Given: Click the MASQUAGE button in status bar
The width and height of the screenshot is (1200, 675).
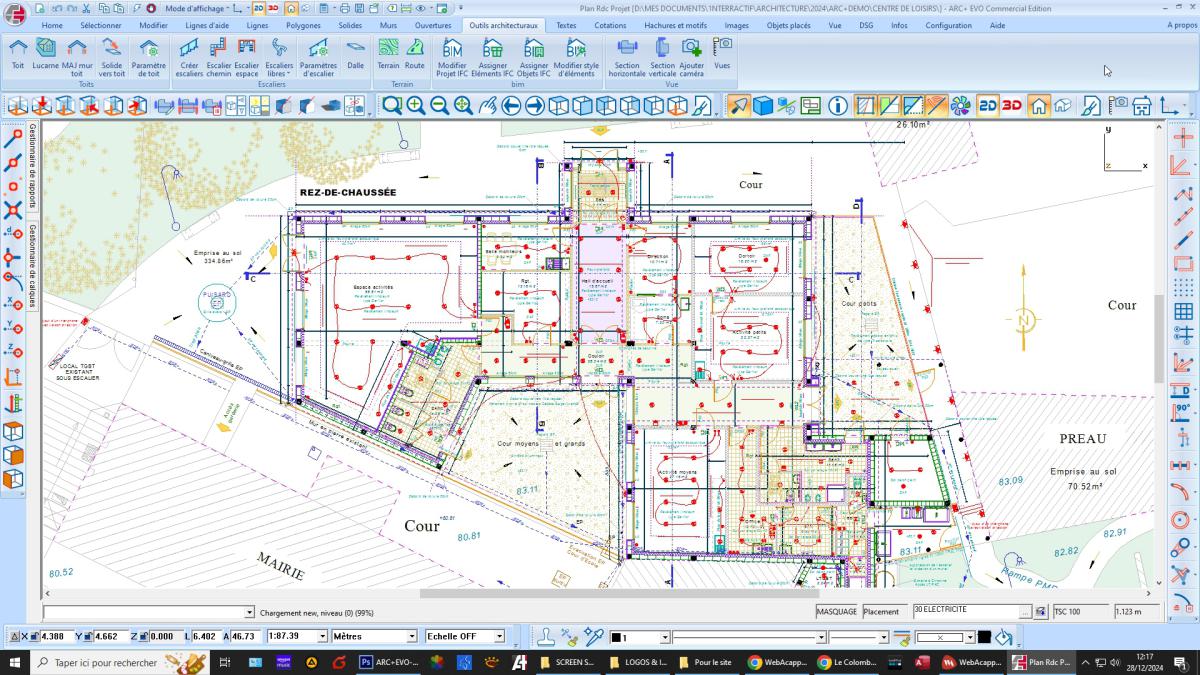Looking at the screenshot, I should [x=836, y=611].
